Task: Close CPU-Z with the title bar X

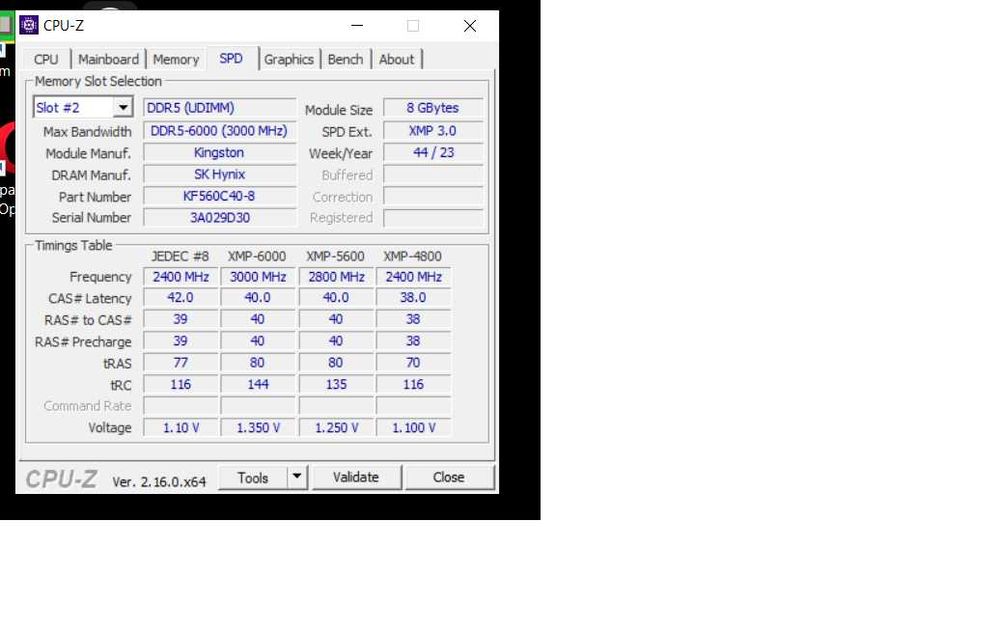Action: 470,26
